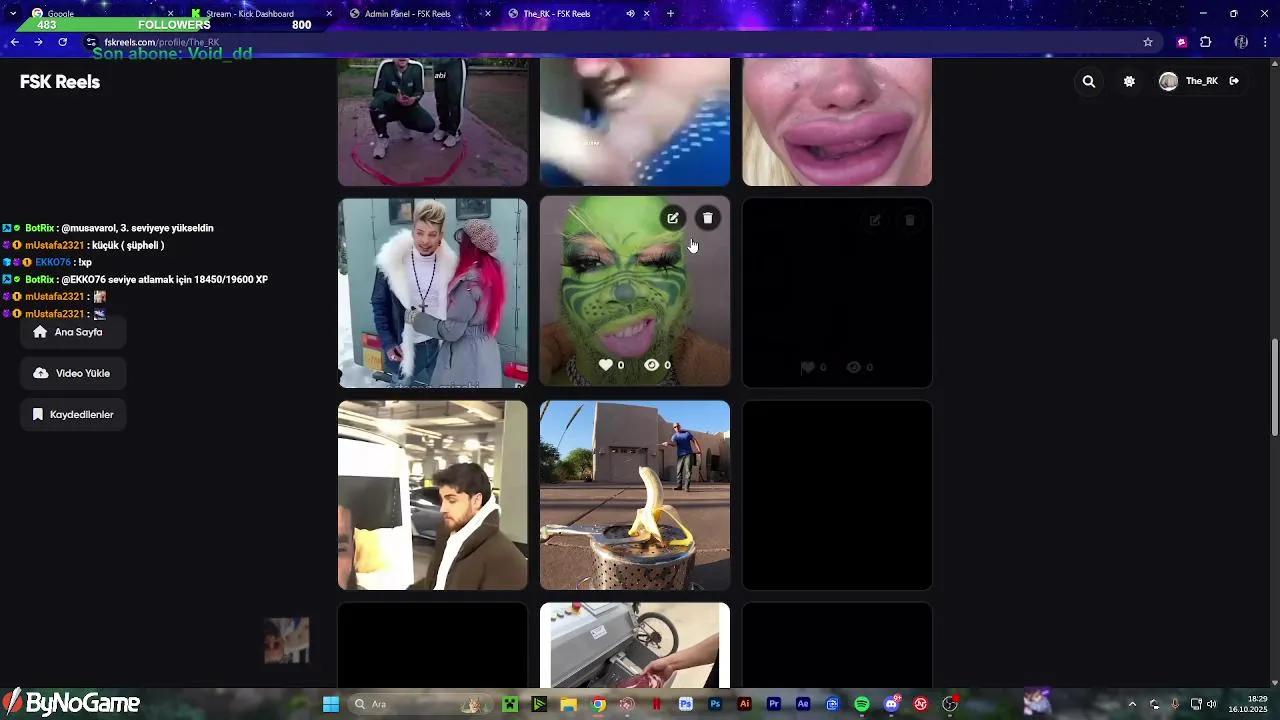This screenshot has width=1280, height=720.
Task: Click the logout icon next to The_RK
Action: tap(1234, 81)
